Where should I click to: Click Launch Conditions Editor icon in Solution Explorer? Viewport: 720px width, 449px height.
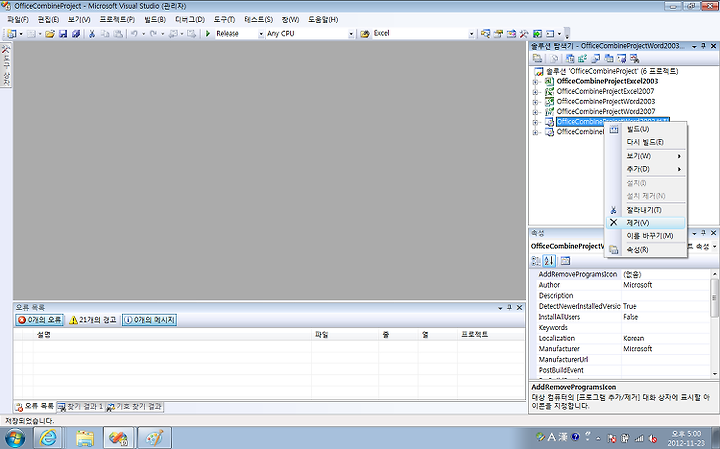(634, 58)
